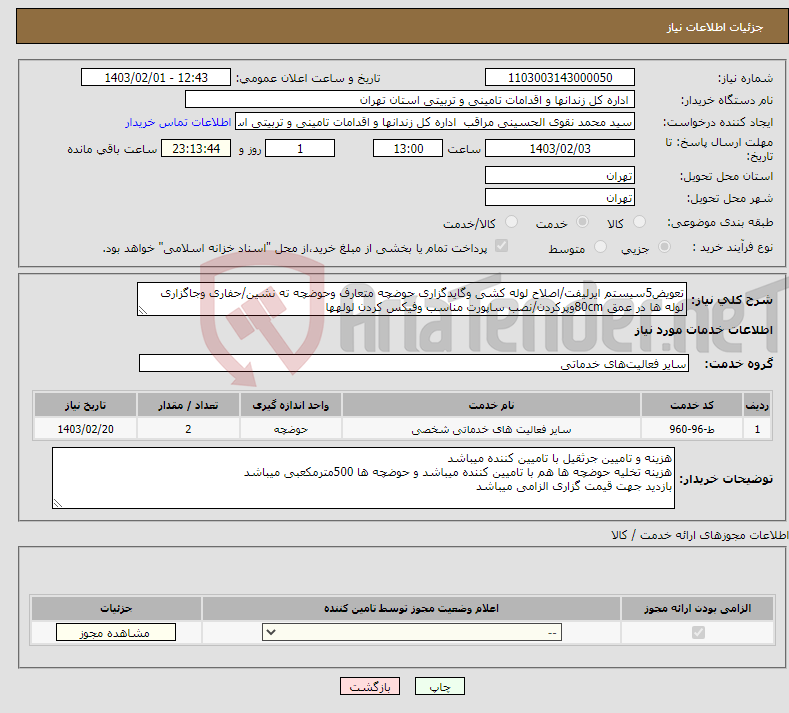Click the اطلاعات مجوزهای ارائه خدمت / کالا heading
789x713 pixels.
(x=699, y=535)
